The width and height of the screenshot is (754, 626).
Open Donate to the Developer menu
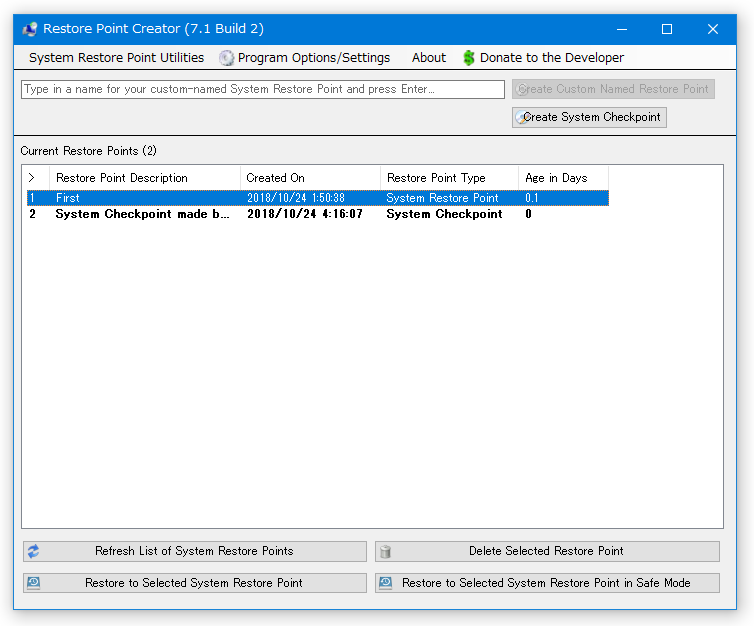[x=543, y=58]
